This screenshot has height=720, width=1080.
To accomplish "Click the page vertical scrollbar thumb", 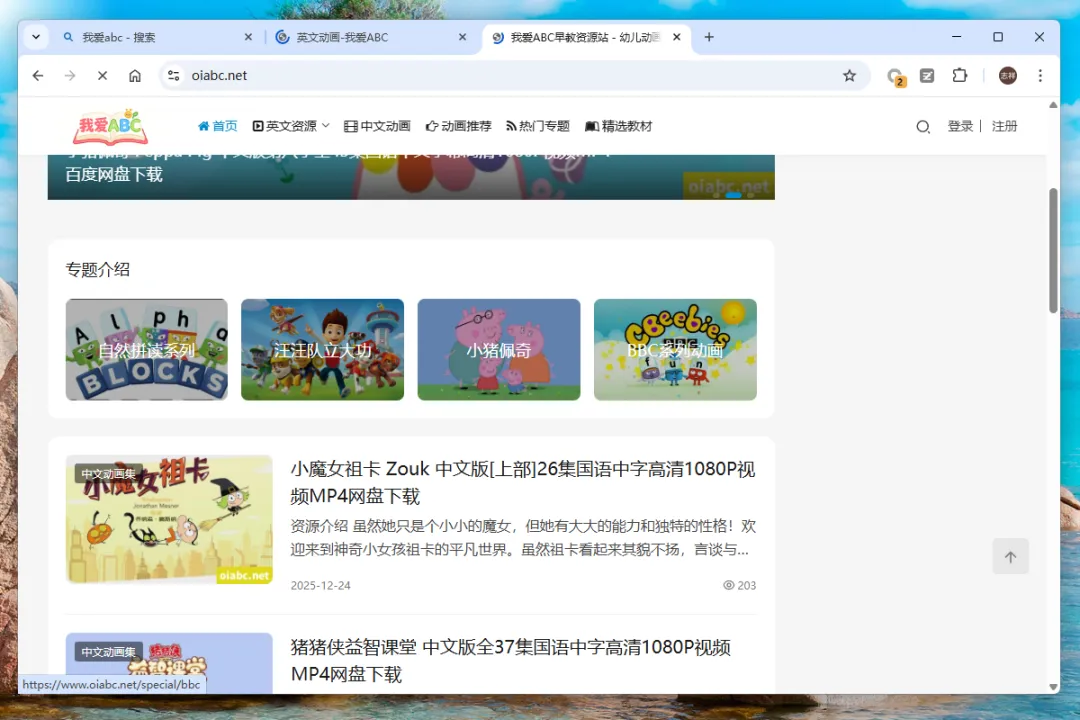I will (x=1053, y=250).
